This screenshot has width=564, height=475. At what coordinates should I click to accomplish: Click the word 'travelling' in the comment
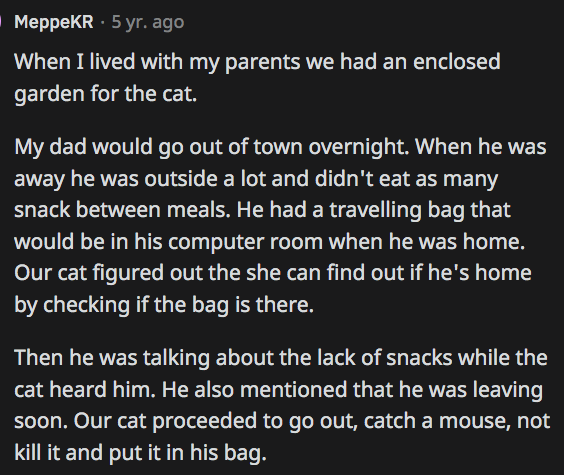point(376,210)
